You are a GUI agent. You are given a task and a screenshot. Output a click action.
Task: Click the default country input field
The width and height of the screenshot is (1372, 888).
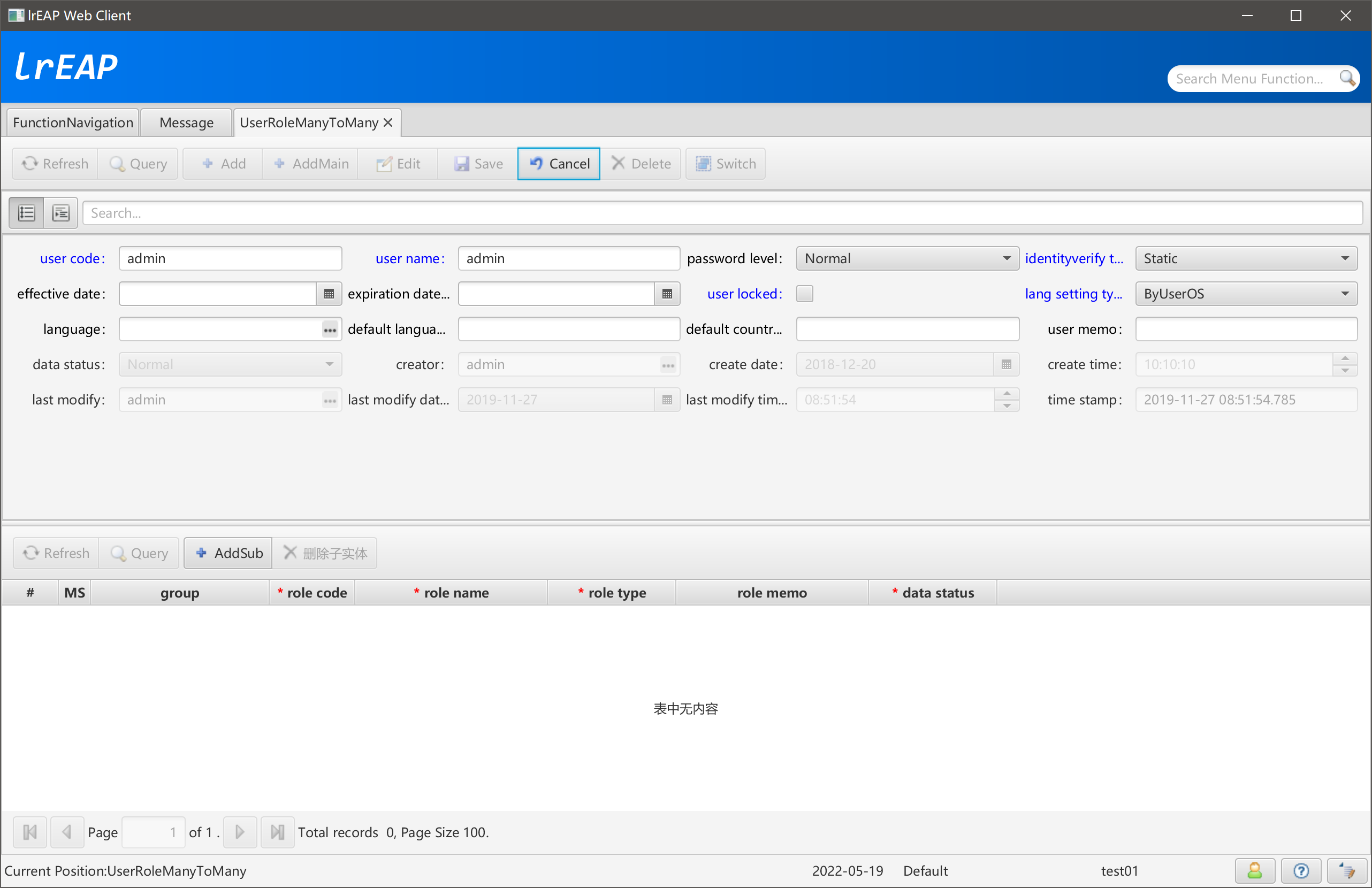908,330
